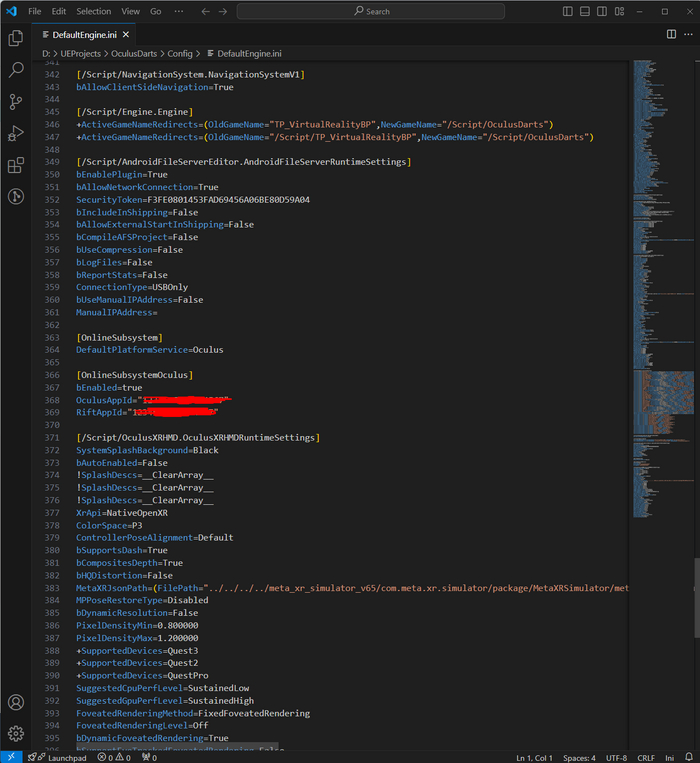Click the DefaultPlatformService=Oculus line

[150, 350]
